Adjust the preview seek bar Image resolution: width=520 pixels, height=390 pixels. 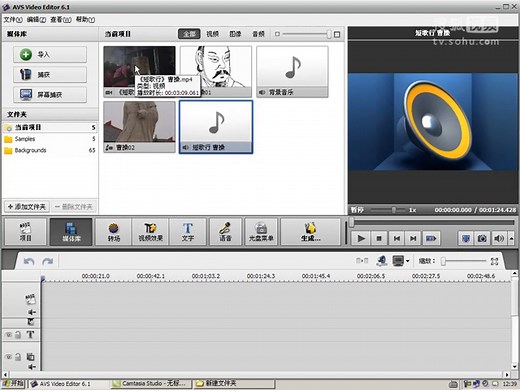click(432, 222)
